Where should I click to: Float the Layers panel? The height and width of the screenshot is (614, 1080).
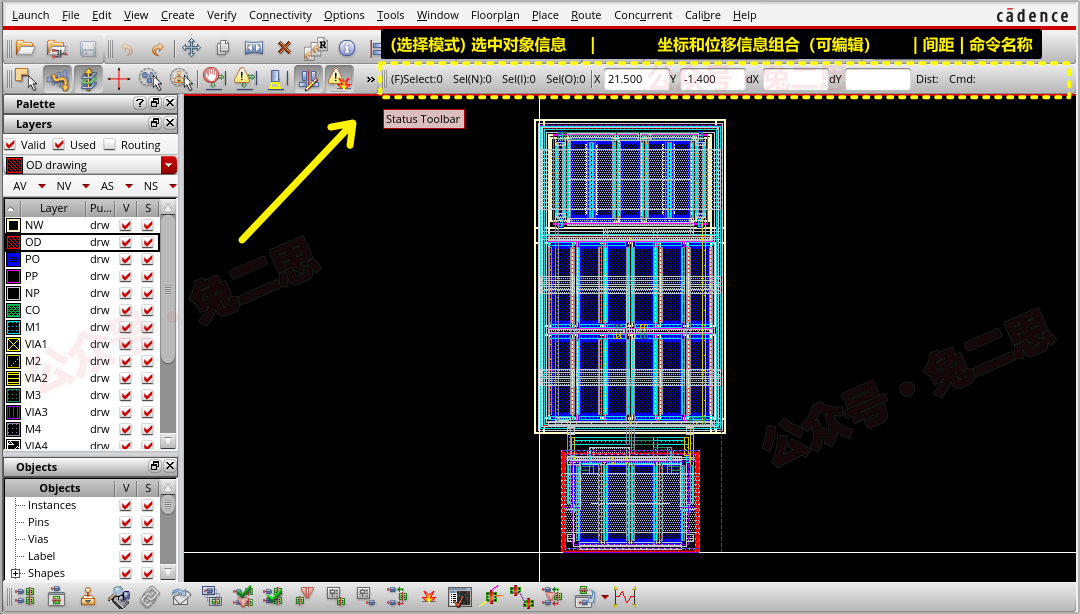pyautogui.click(x=155, y=123)
